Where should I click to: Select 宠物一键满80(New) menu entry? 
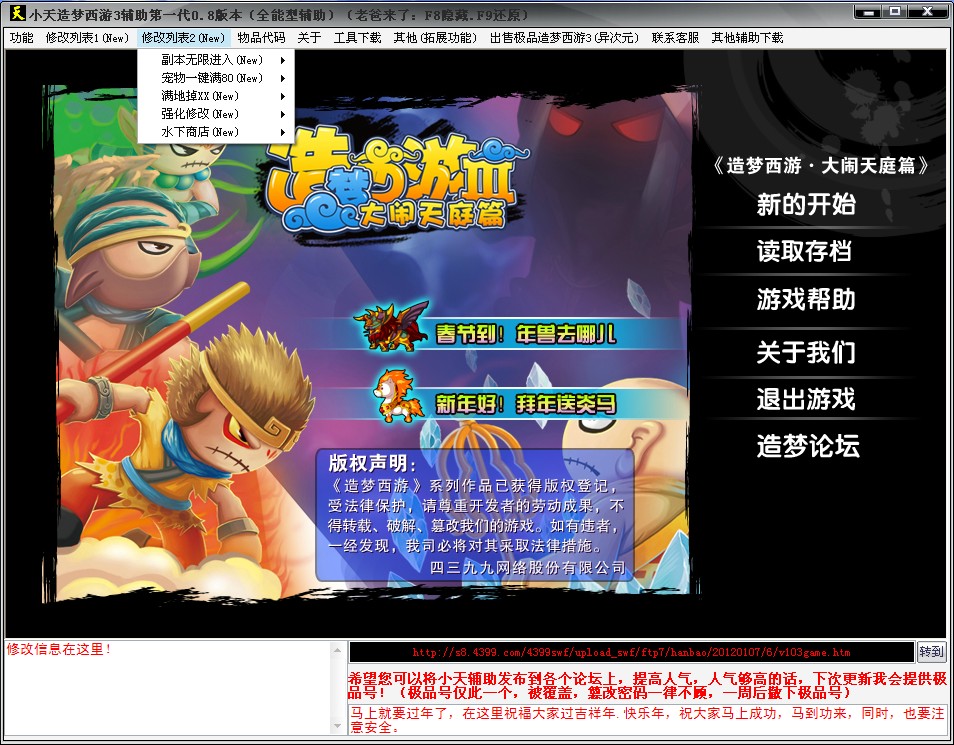click(x=217, y=78)
